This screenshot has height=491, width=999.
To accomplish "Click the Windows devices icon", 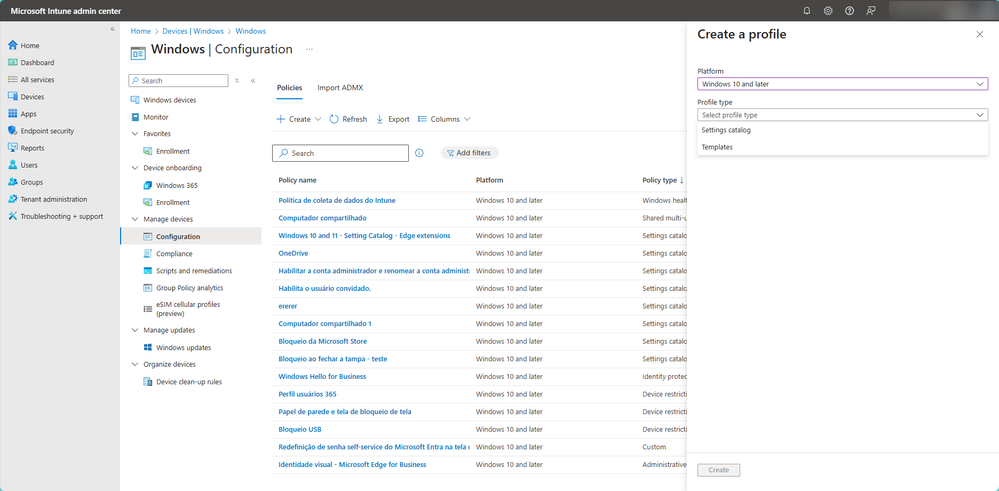I will (135, 100).
